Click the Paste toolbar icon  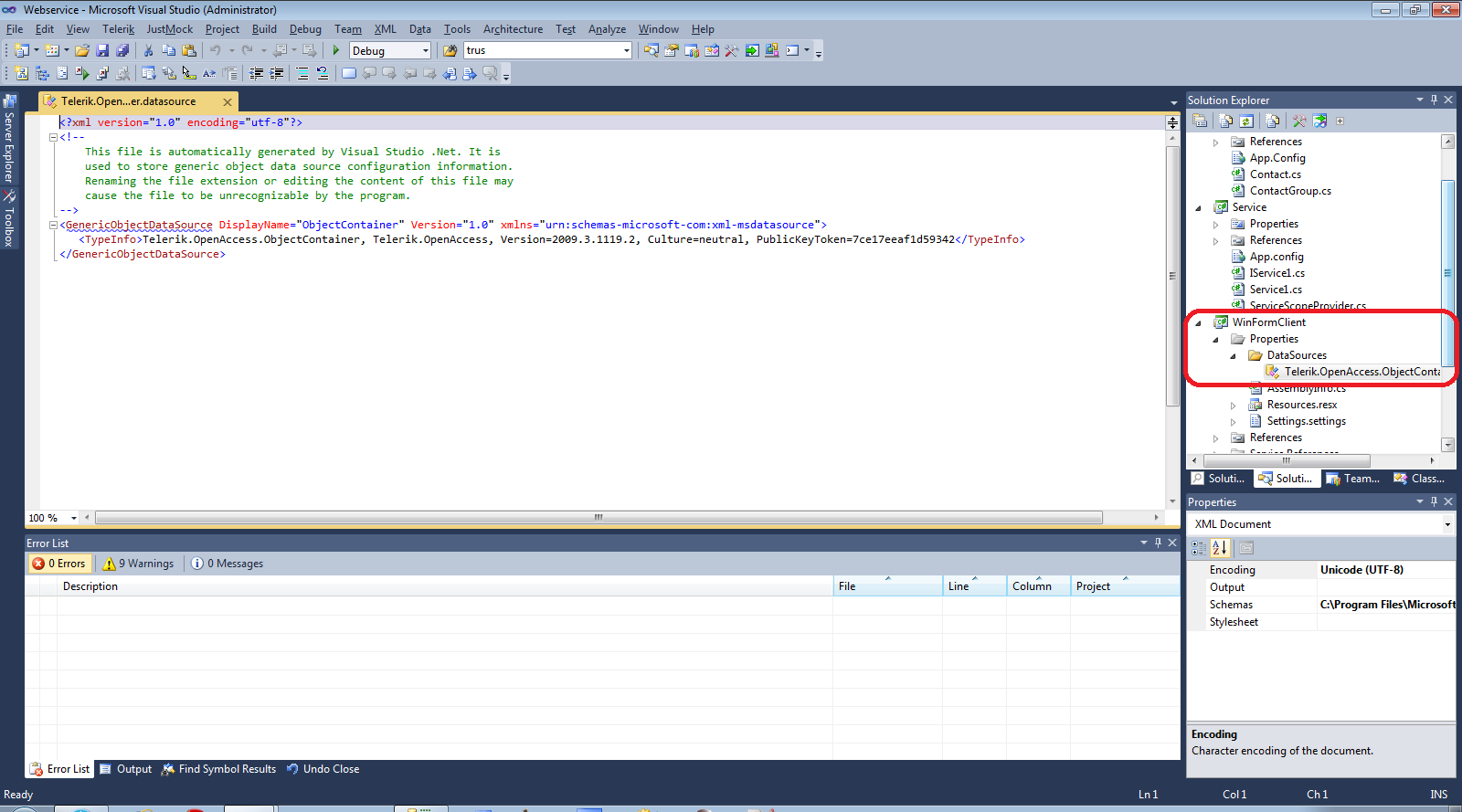[189, 50]
